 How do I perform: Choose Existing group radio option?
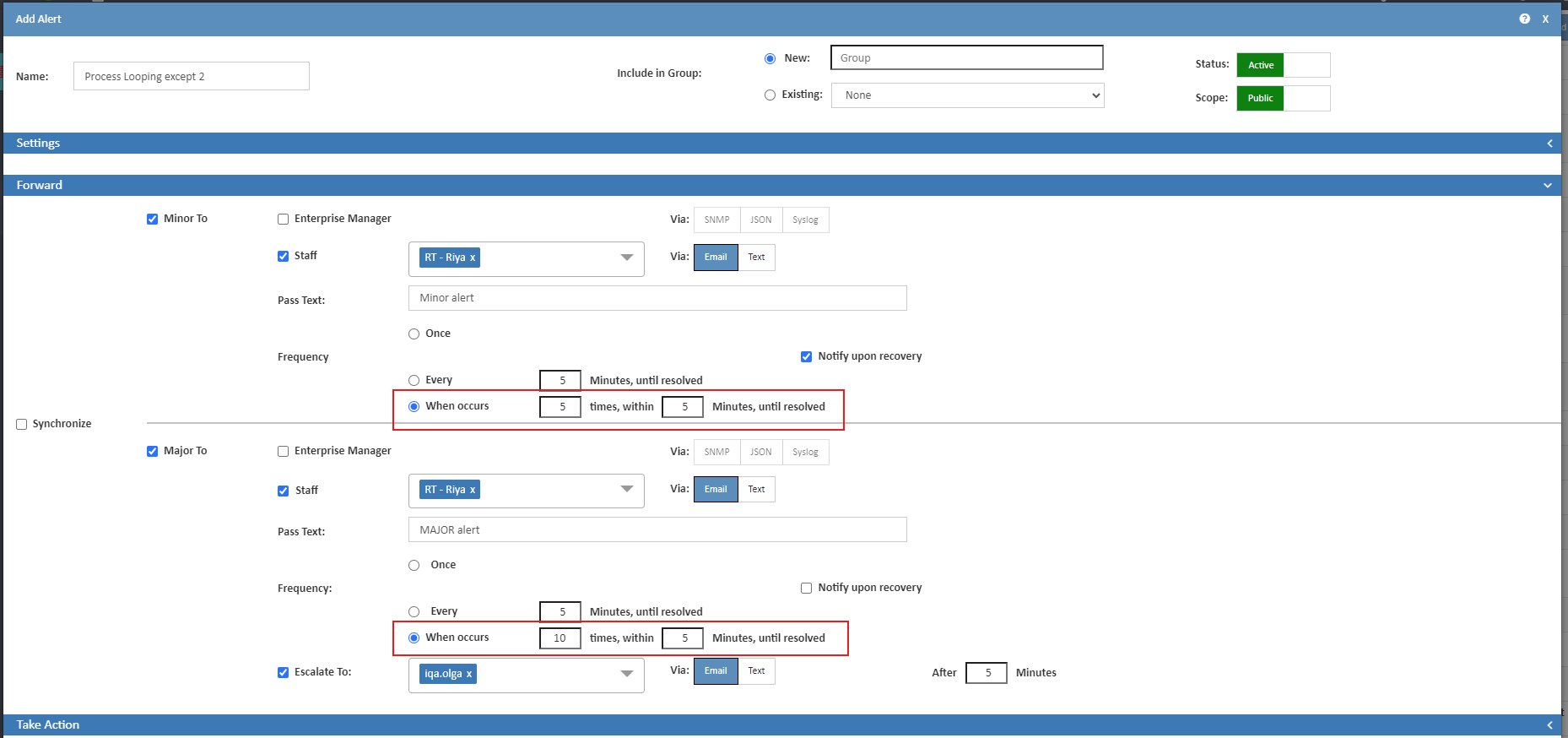[770, 95]
